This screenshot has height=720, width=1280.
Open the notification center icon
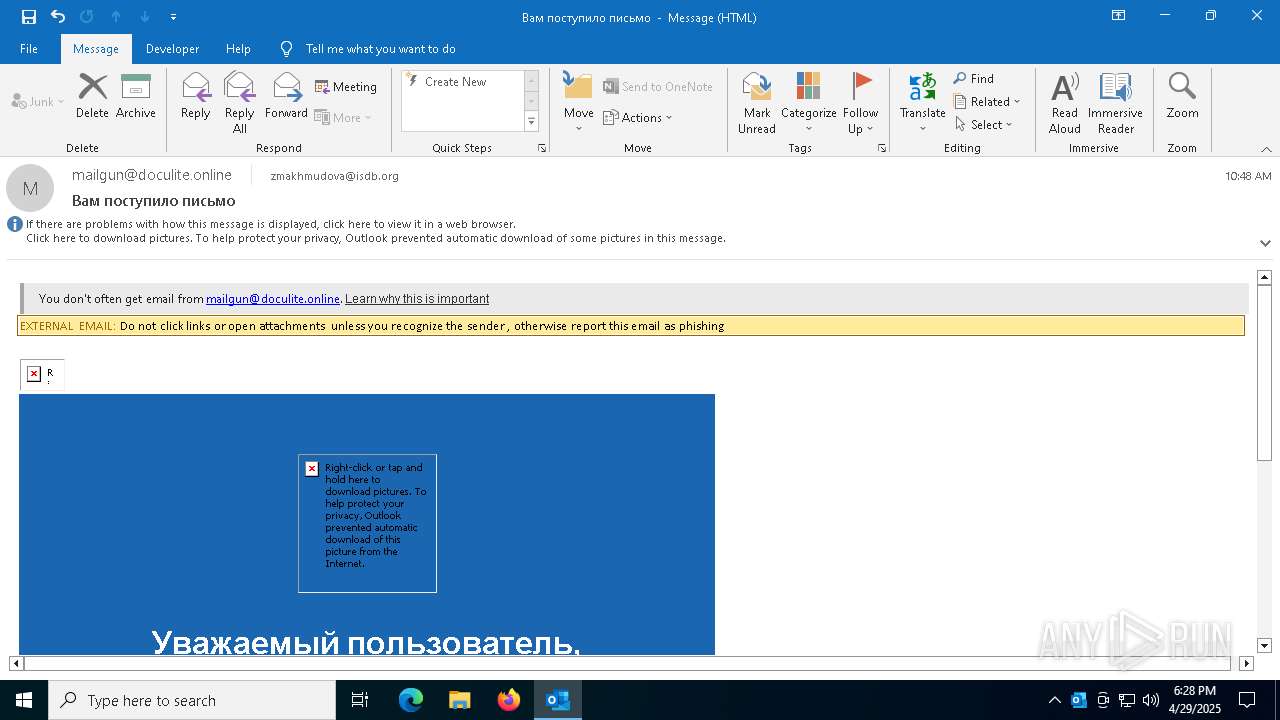click(1247, 700)
